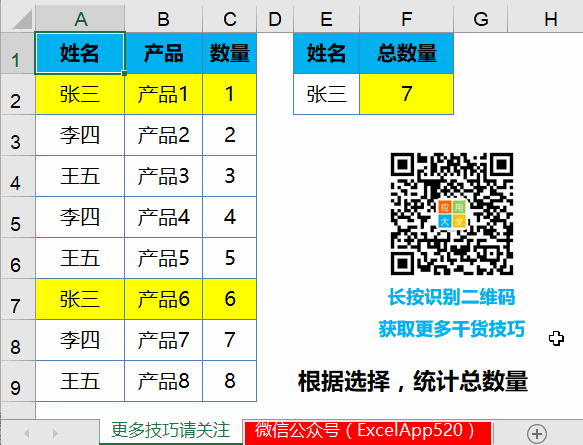583x445 pixels.
Task: Click the 获取更多干货技巧 text
Action: 451,329
